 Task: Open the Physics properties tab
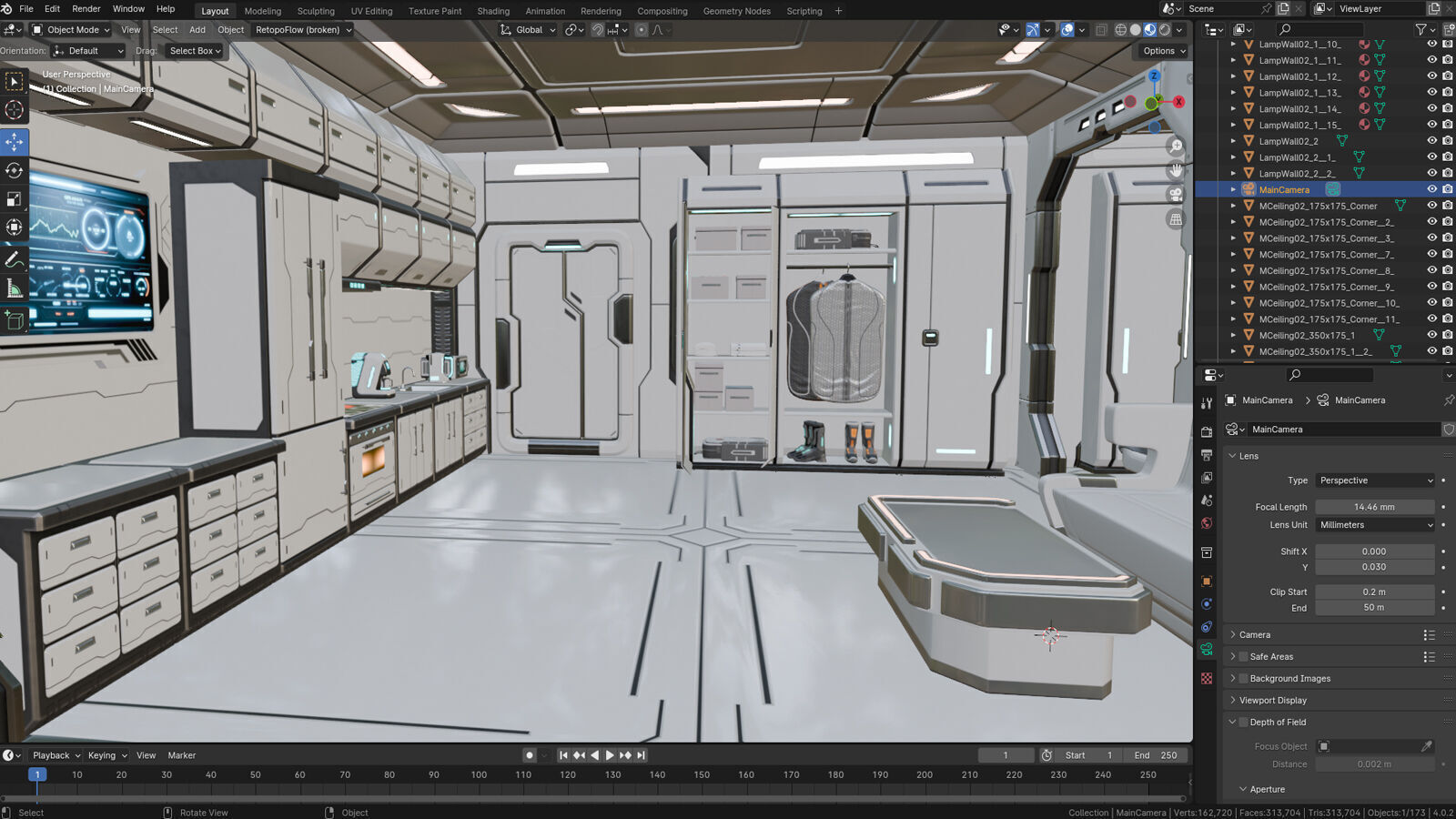(1207, 604)
